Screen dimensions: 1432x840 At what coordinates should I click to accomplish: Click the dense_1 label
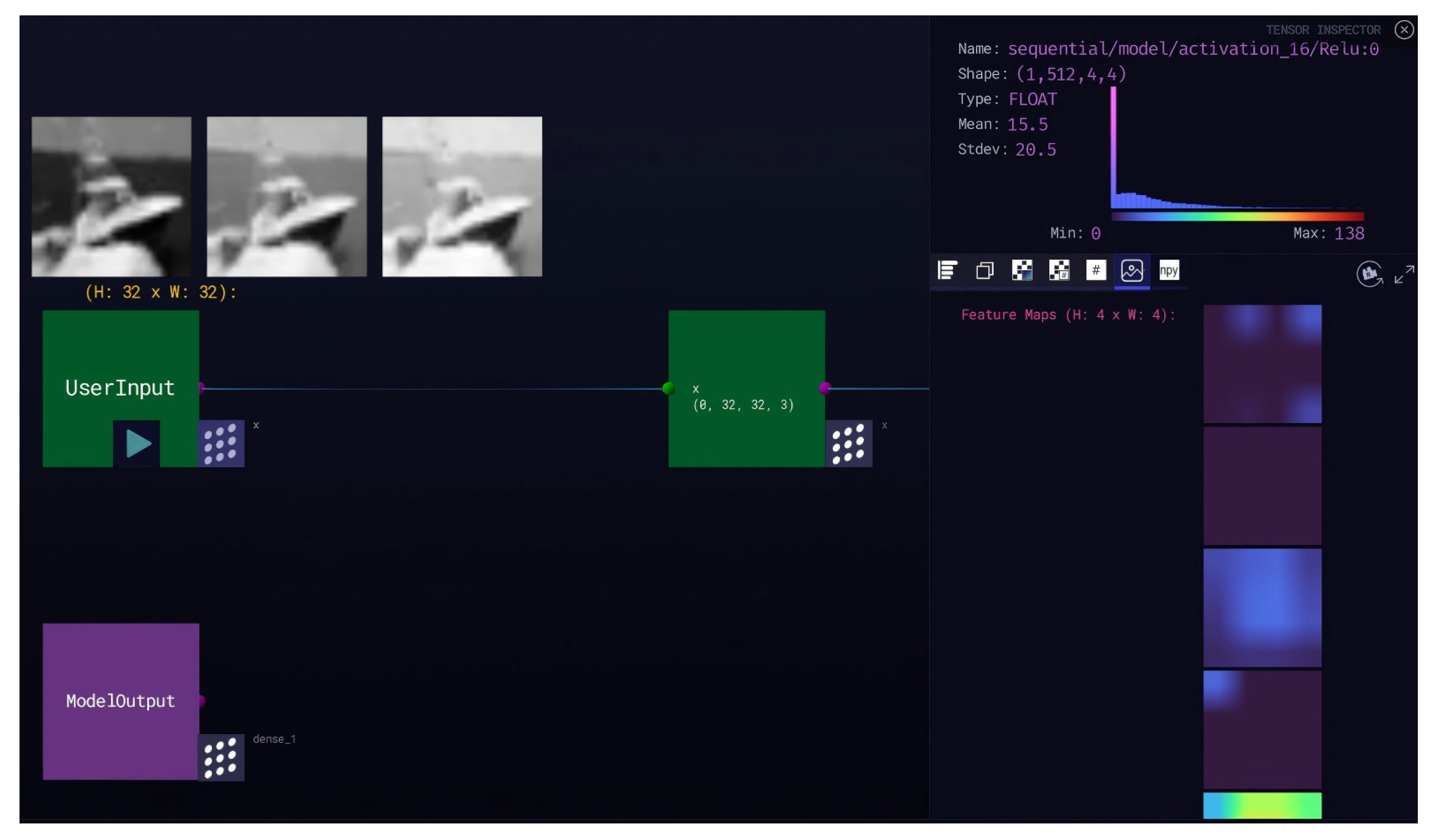tap(274, 739)
